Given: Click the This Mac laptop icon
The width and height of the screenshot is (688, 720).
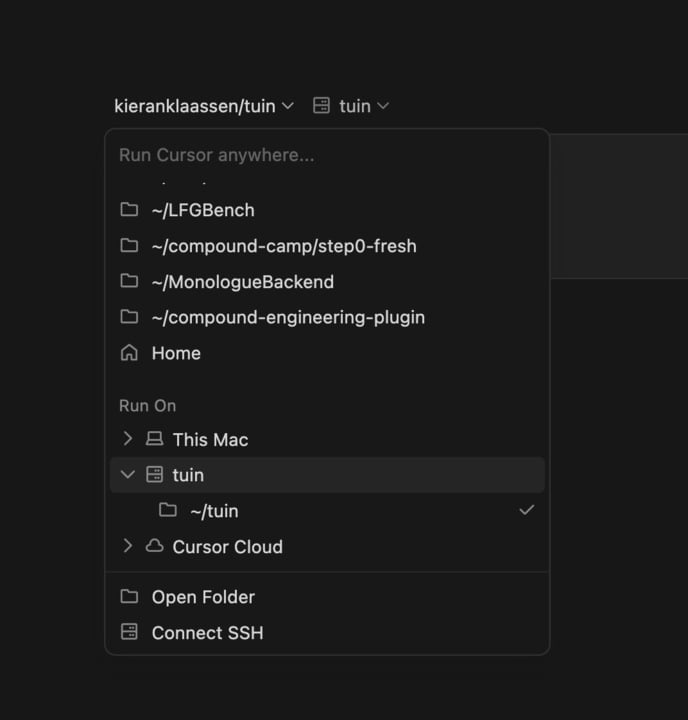Looking at the screenshot, I should tap(154, 439).
